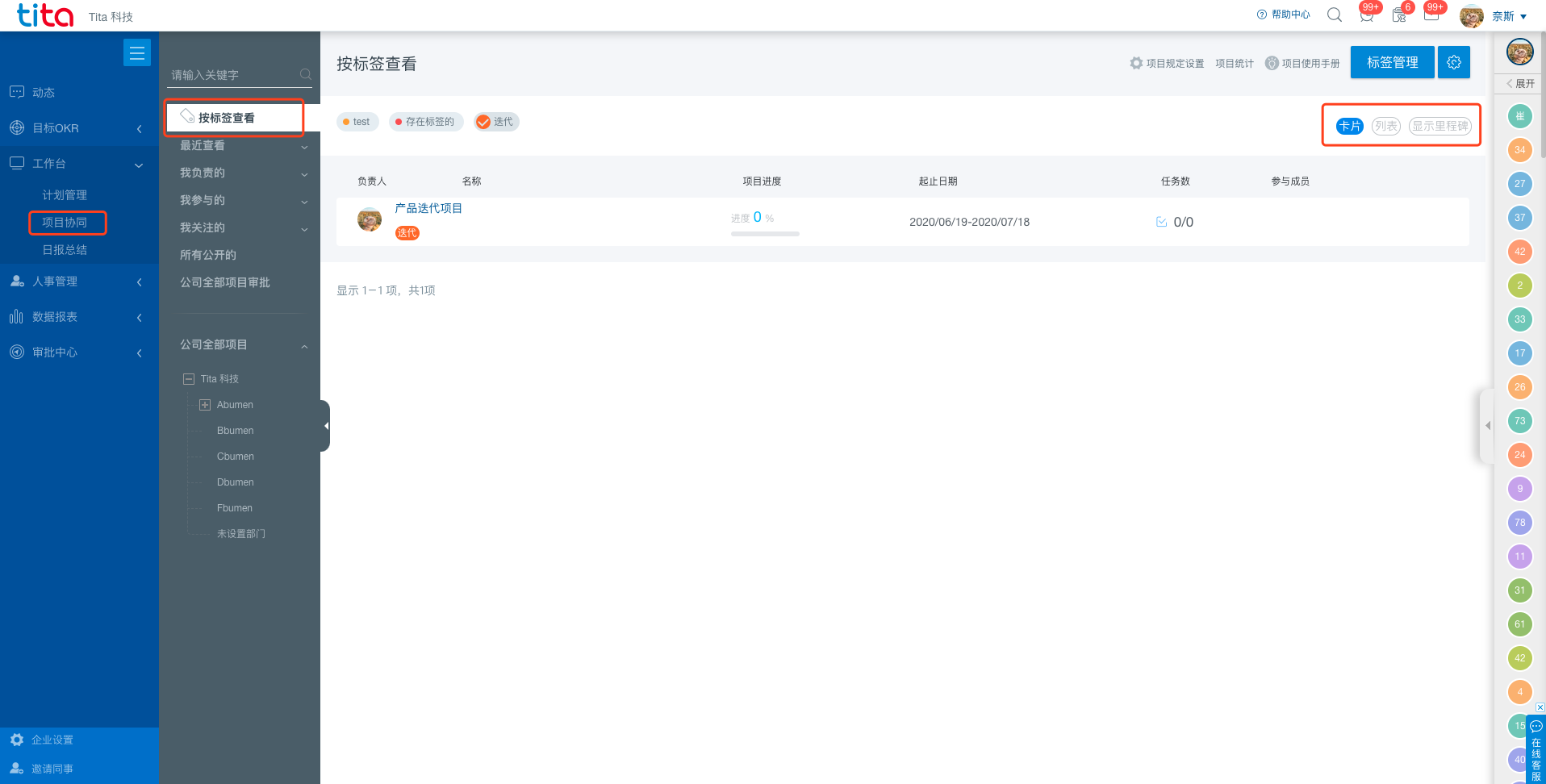Open 在线客服 chat widget
The image size is (1546, 784).
point(1536,749)
